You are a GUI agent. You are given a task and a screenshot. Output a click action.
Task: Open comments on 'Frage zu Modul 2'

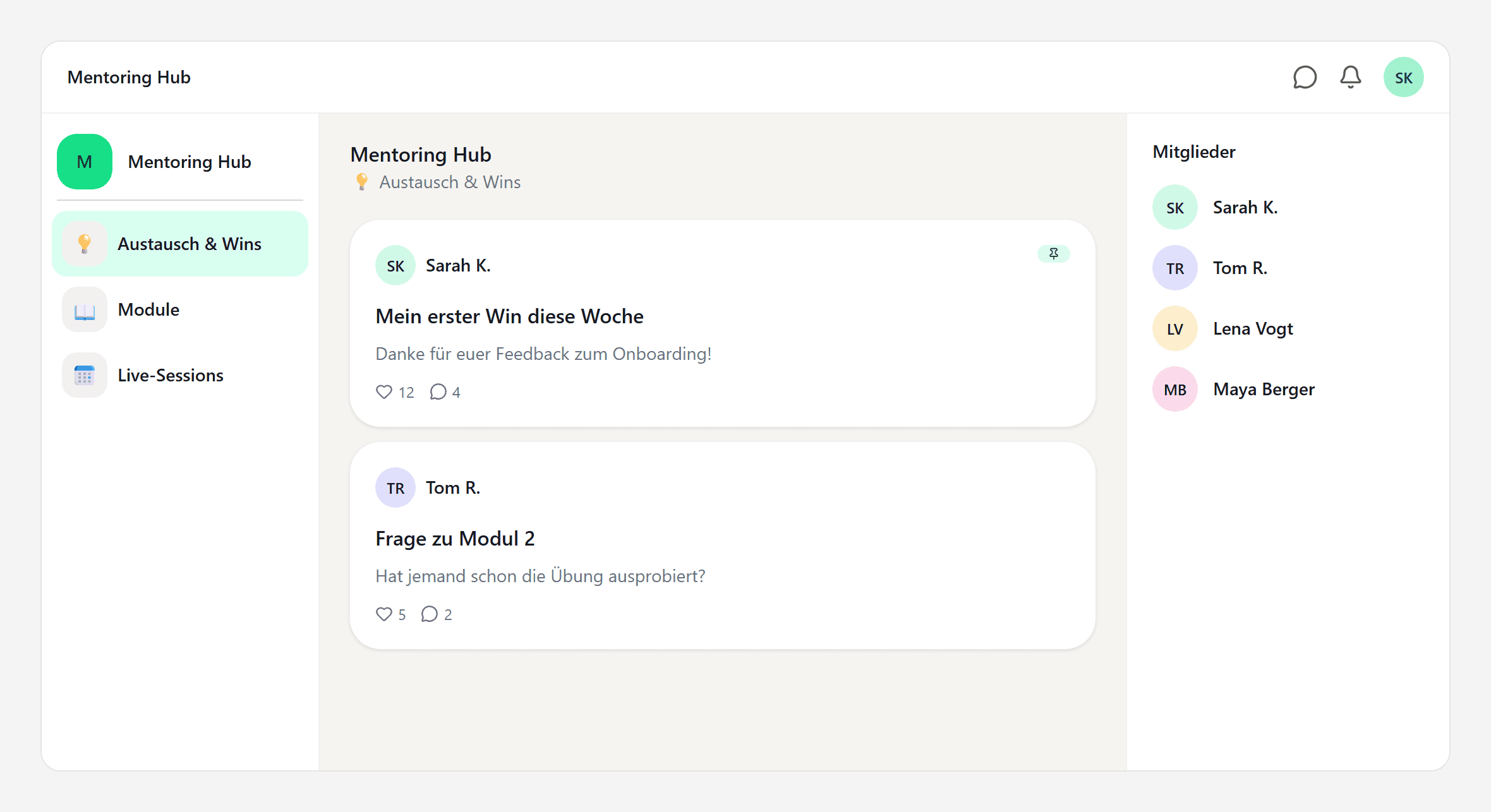[429, 614]
